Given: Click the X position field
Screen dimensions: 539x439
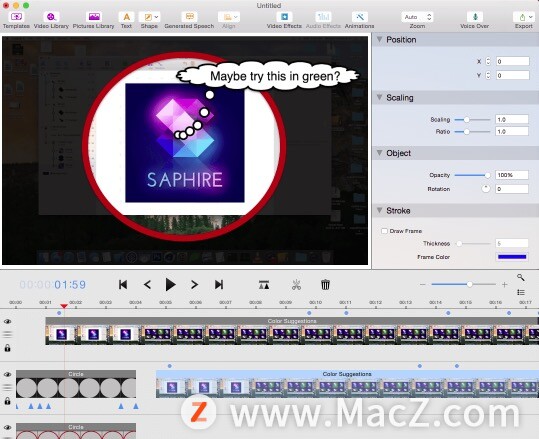Looking at the screenshot, I should point(513,61).
